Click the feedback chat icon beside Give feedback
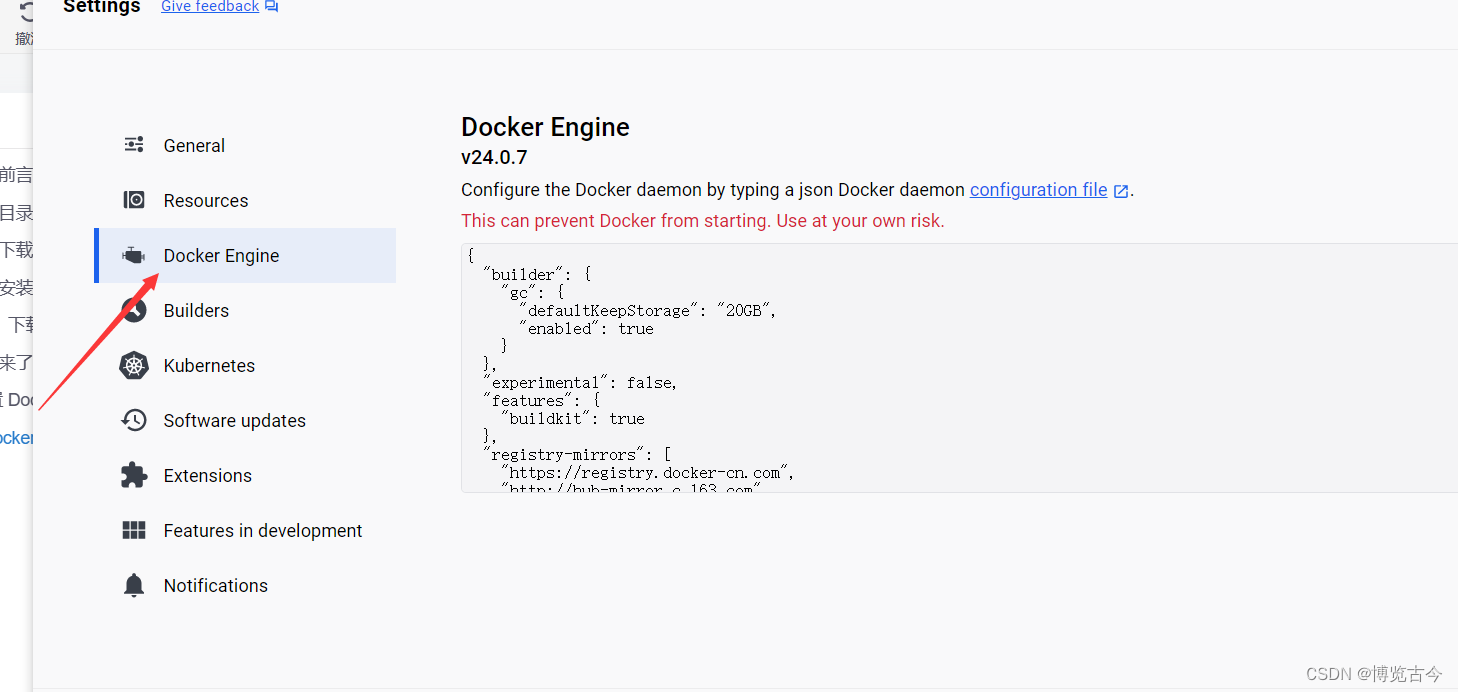 pyautogui.click(x=271, y=7)
